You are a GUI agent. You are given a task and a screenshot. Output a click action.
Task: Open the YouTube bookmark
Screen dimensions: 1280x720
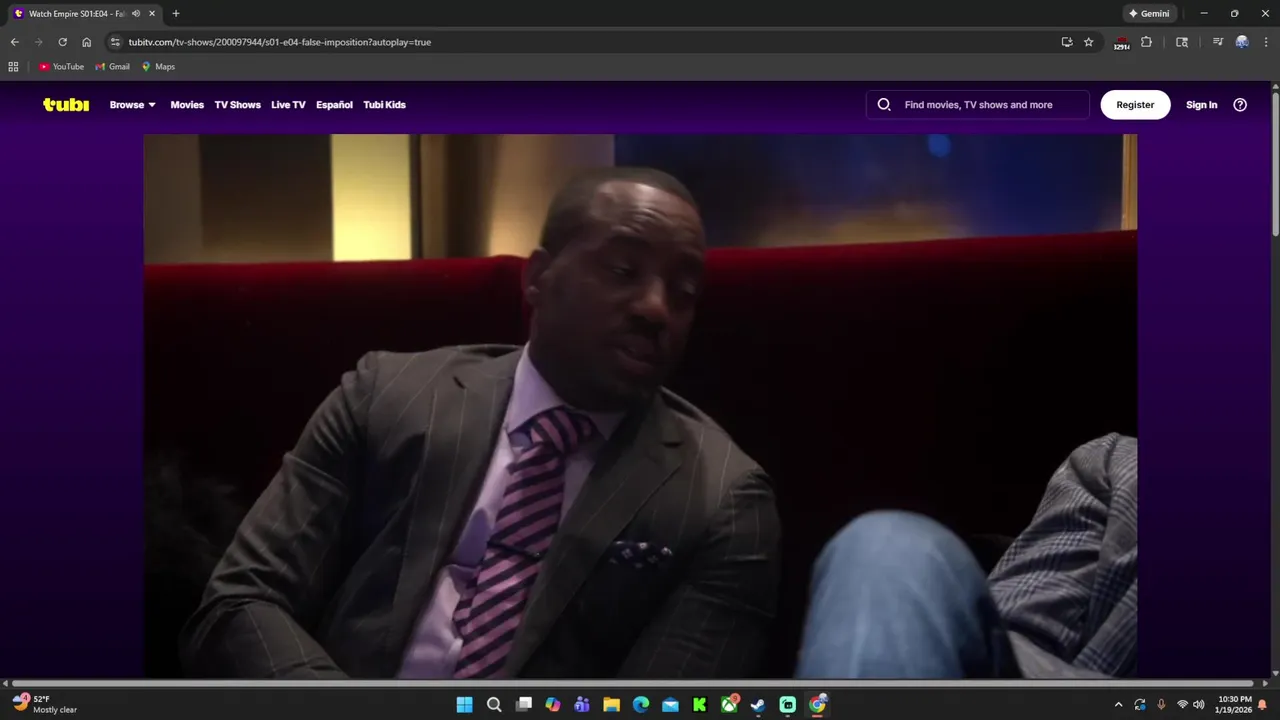coord(61,67)
